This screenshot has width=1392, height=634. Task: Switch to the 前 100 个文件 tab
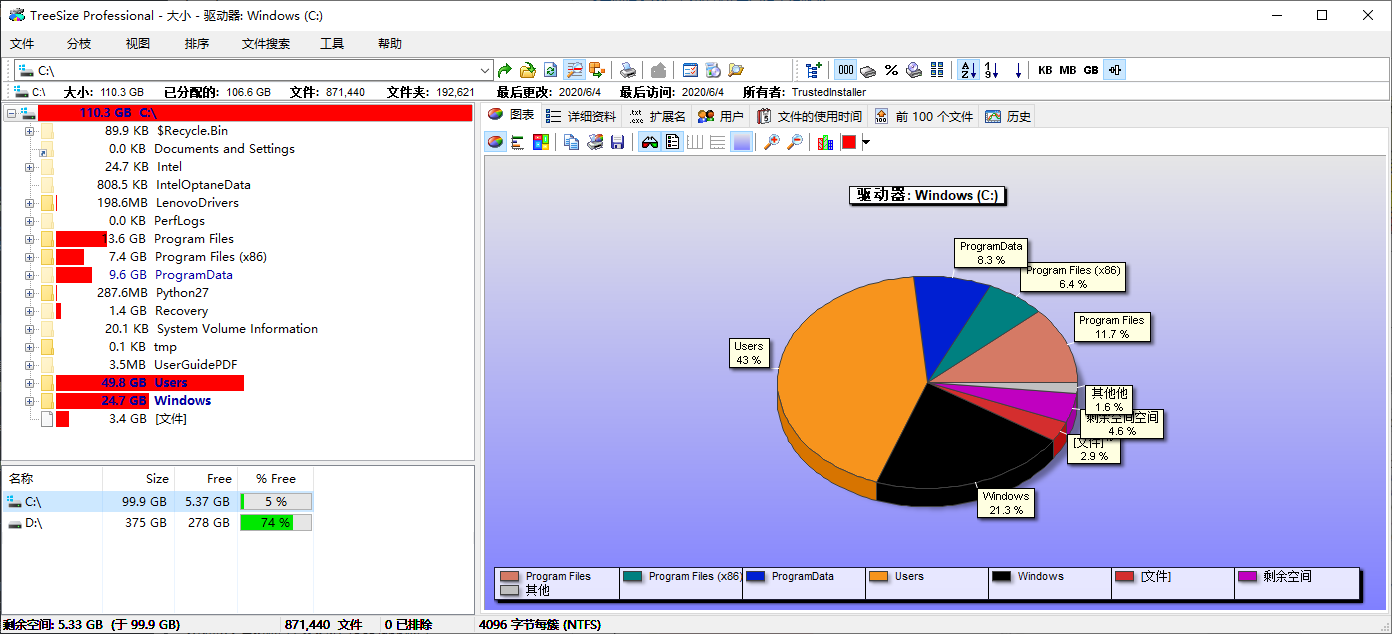coord(923,117)
